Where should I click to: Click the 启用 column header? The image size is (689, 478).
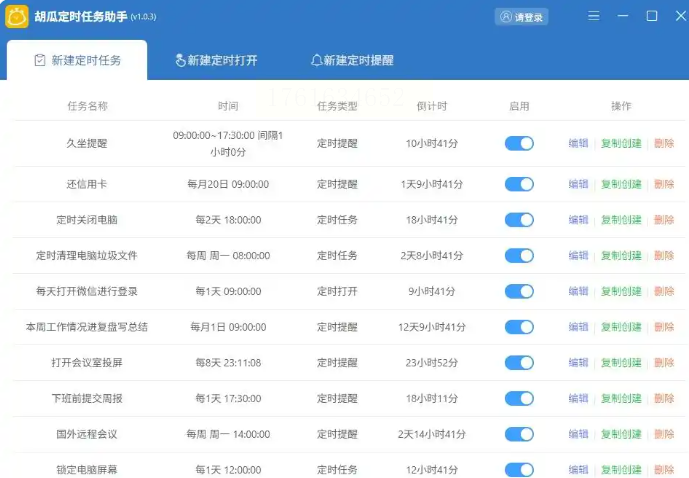click(519, 106)
